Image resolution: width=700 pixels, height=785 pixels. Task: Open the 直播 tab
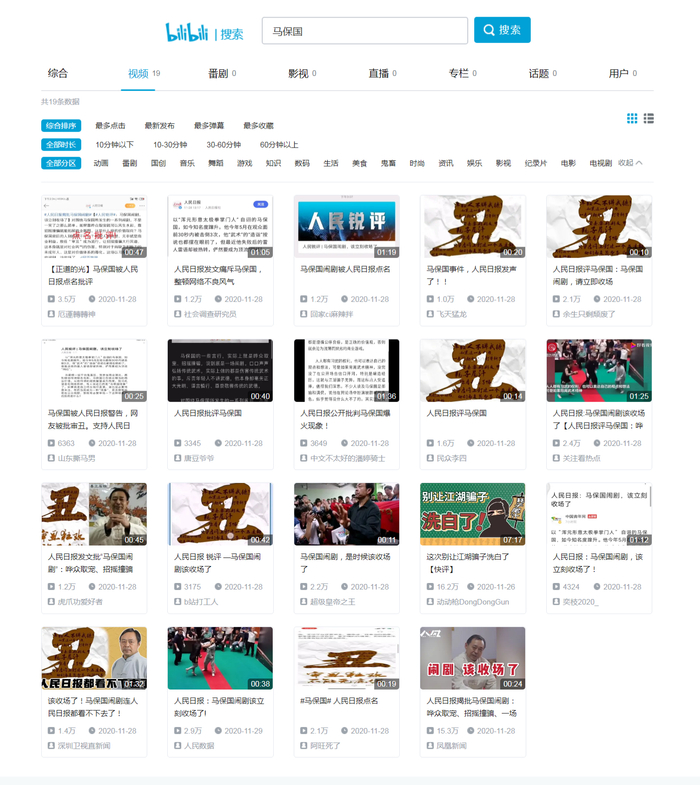(382, 74)
